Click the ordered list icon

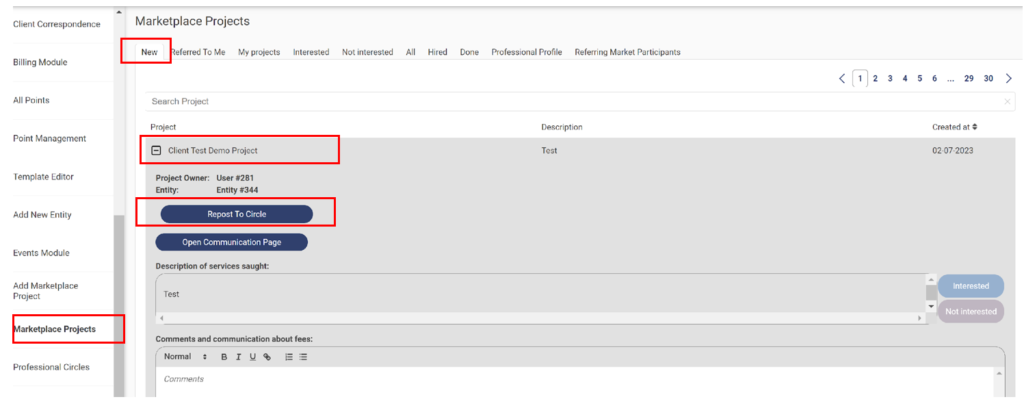coord(289,357)
